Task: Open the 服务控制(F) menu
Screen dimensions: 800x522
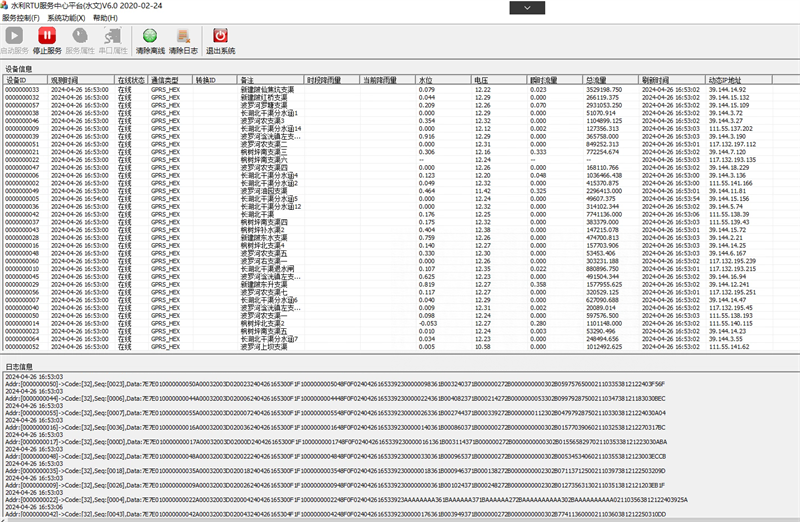Action: coord(20,18)
